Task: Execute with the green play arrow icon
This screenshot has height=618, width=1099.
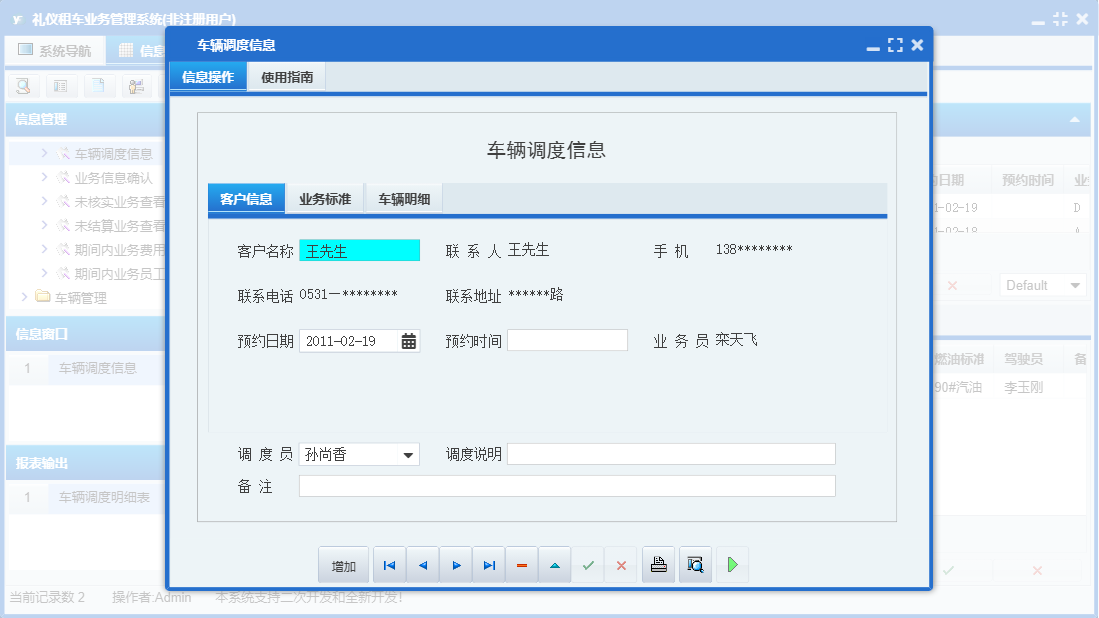Action: (732, 564)
